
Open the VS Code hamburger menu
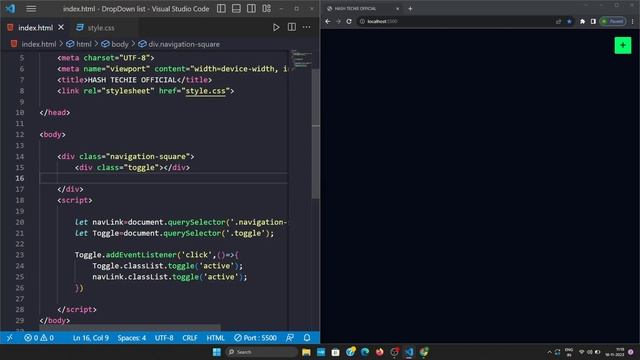pos(31,9)
